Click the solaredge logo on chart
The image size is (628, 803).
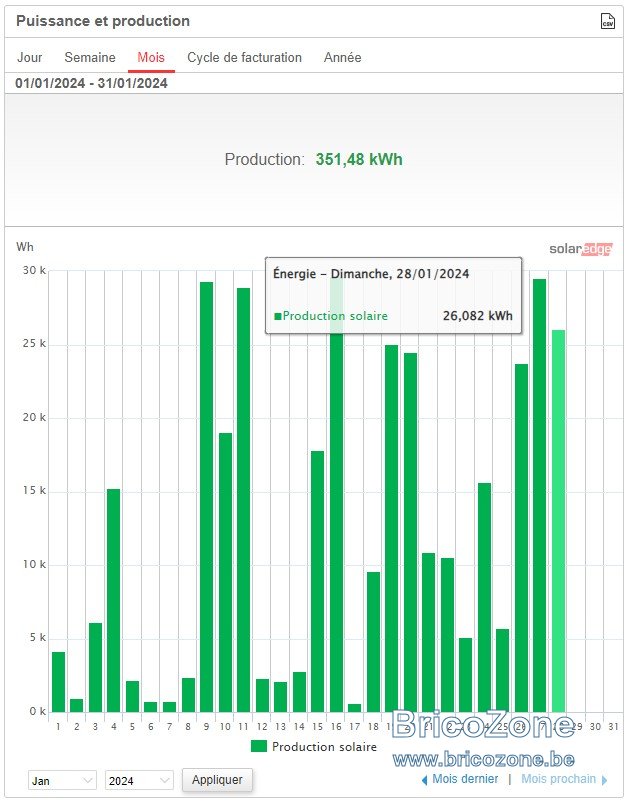(x=580, y=249)
